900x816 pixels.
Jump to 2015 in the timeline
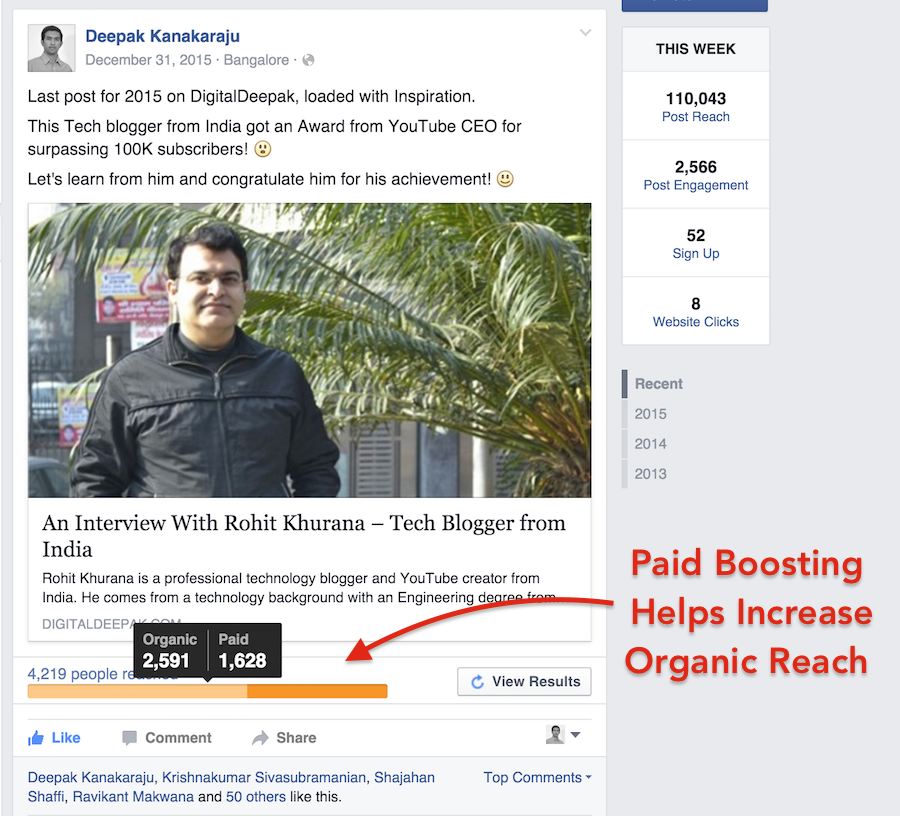point(650,414)
